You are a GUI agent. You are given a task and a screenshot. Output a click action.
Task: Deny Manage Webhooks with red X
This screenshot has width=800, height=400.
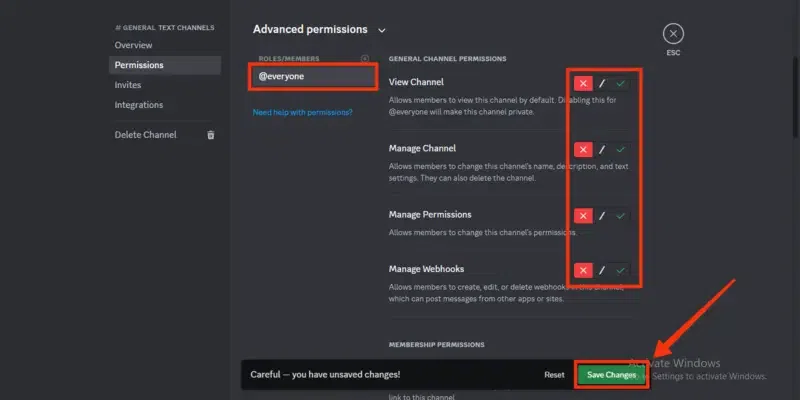pyautogui.click(x=582, y=270)
